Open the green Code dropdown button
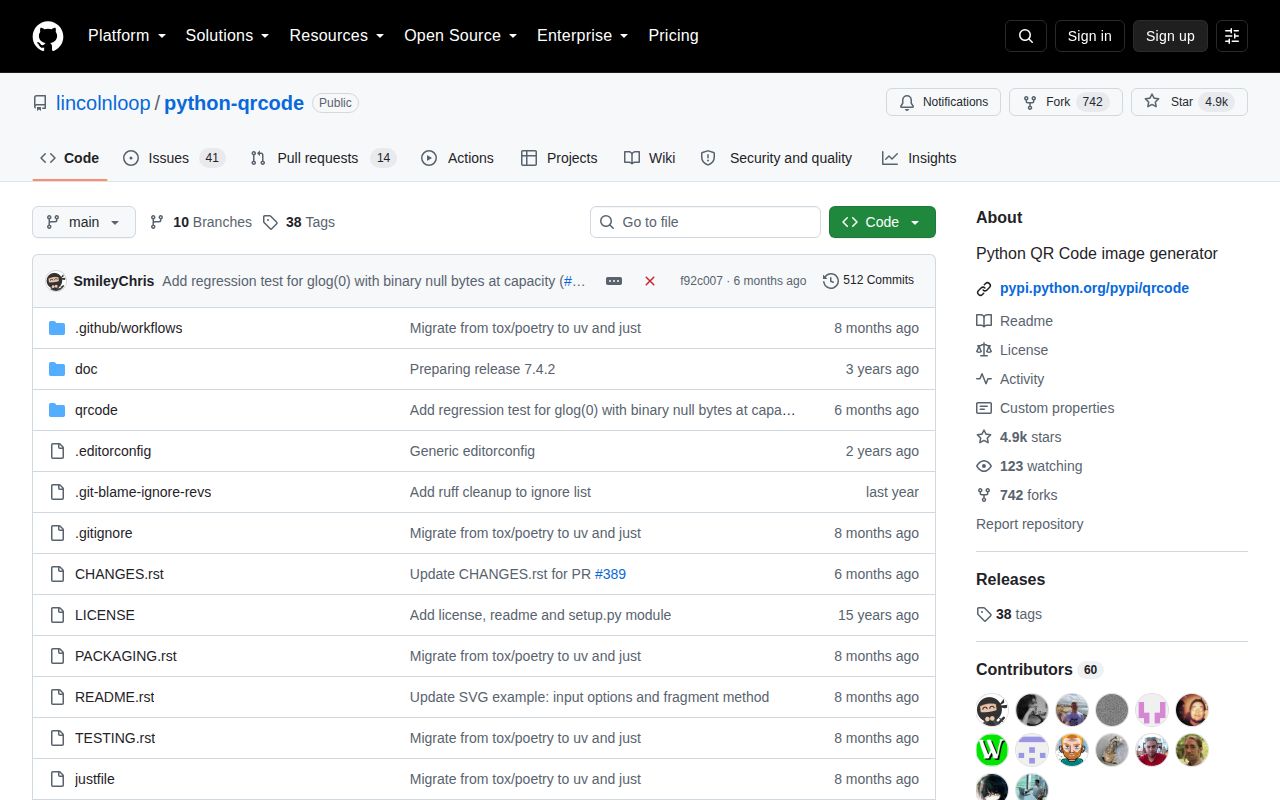1280x800 pixels. (882, 222)
